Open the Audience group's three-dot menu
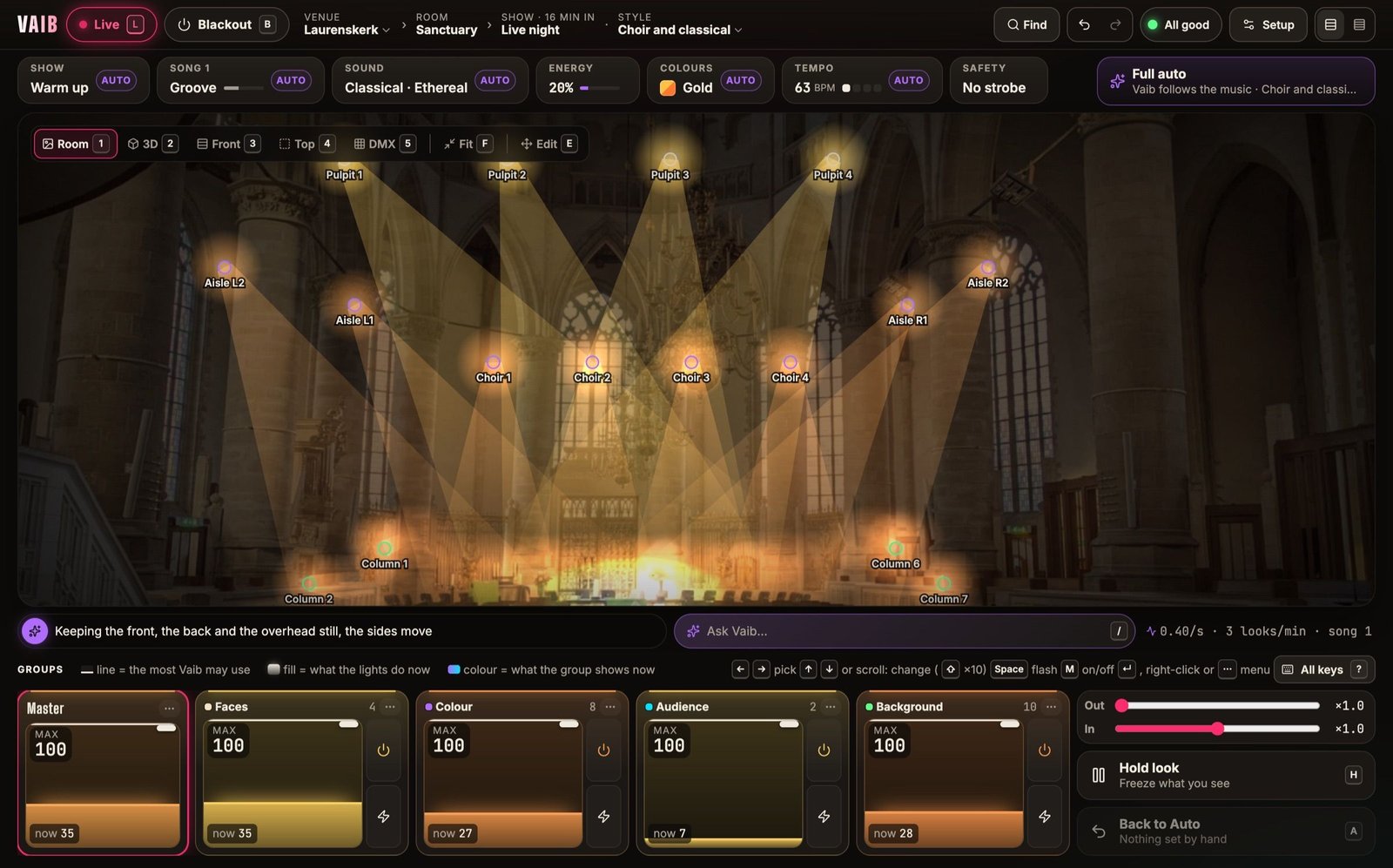This screenshot has height=868, width=1393. tap(831, 707)
